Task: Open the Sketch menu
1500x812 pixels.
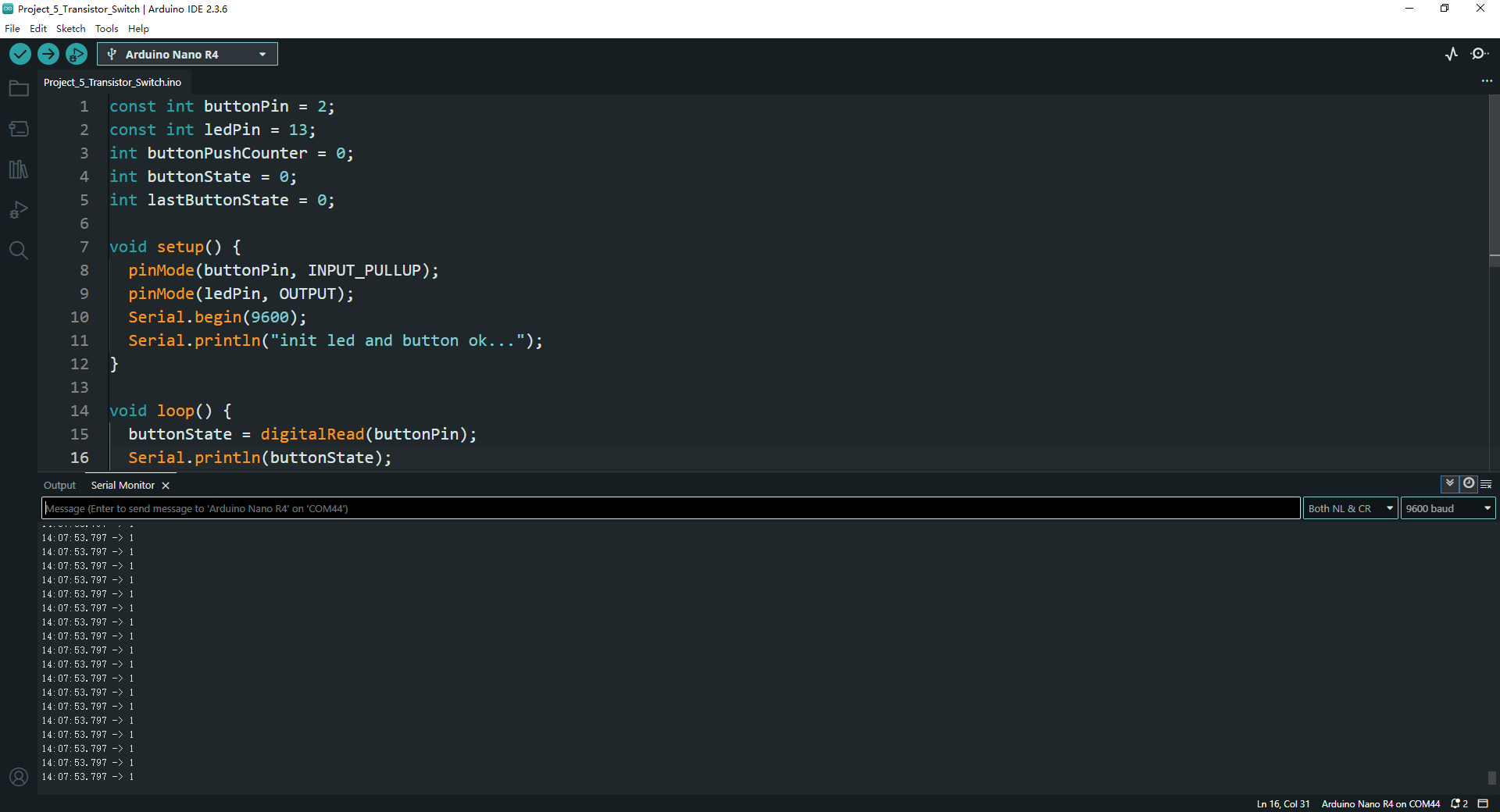Action: tap(70, 29)
